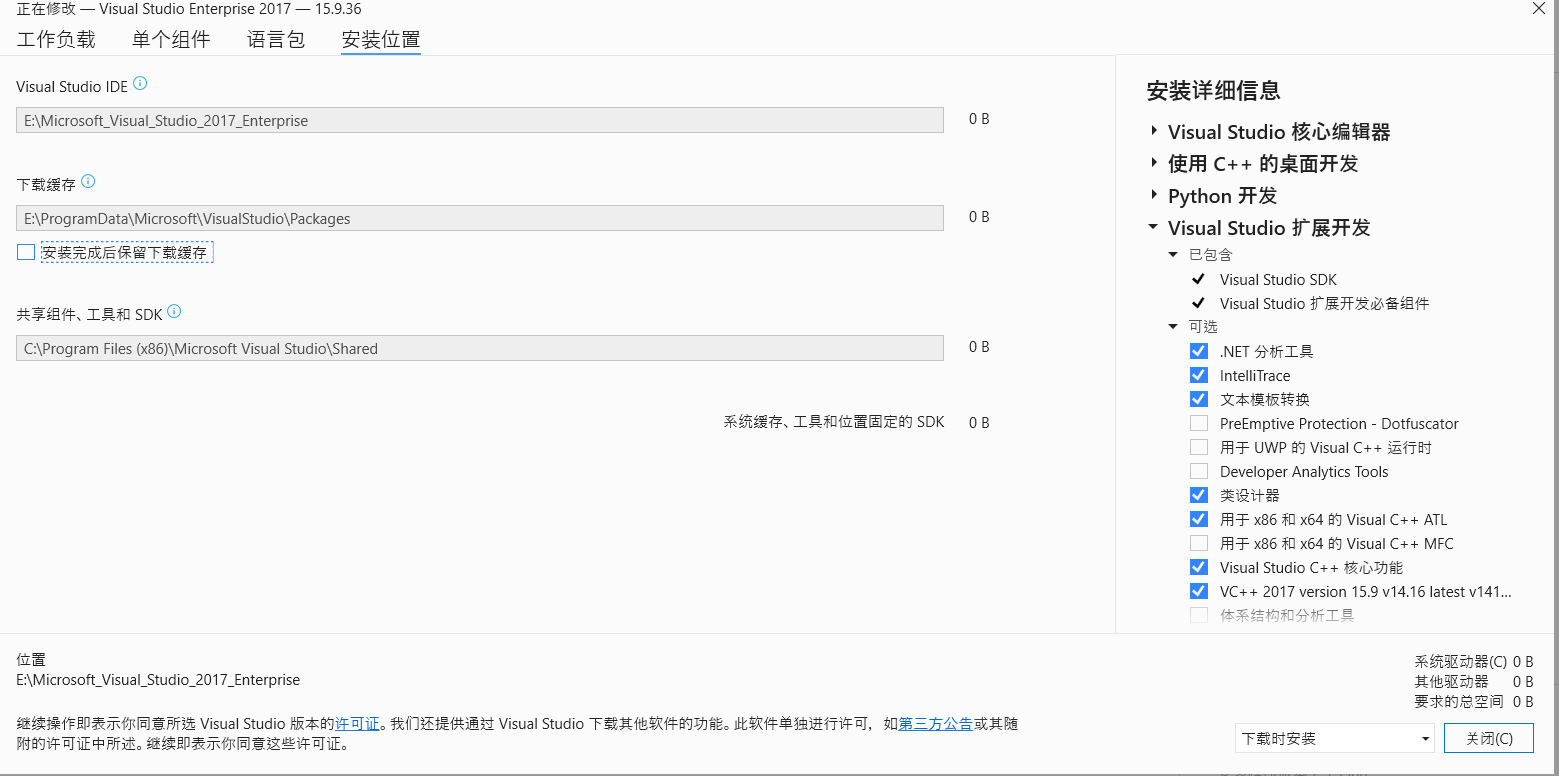Uncheck VC++ 2017 version 15.9 v14.16 option
Screen dimensions: 1559x776
coord(1199,591)
